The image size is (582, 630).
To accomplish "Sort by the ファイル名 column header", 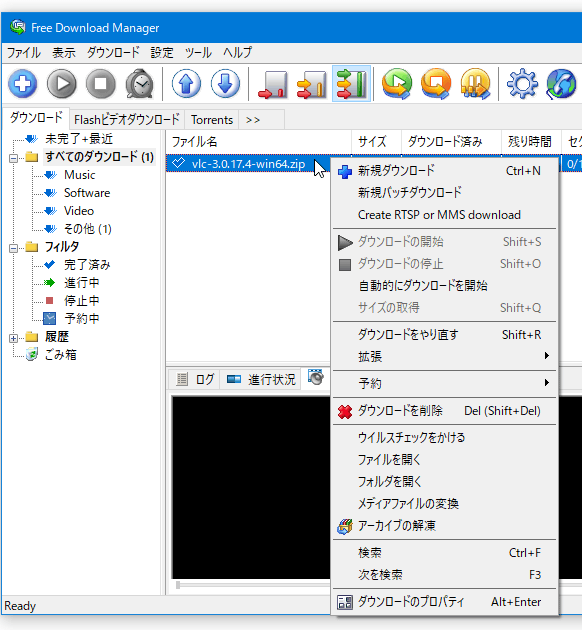I will [x=259, y=141].
